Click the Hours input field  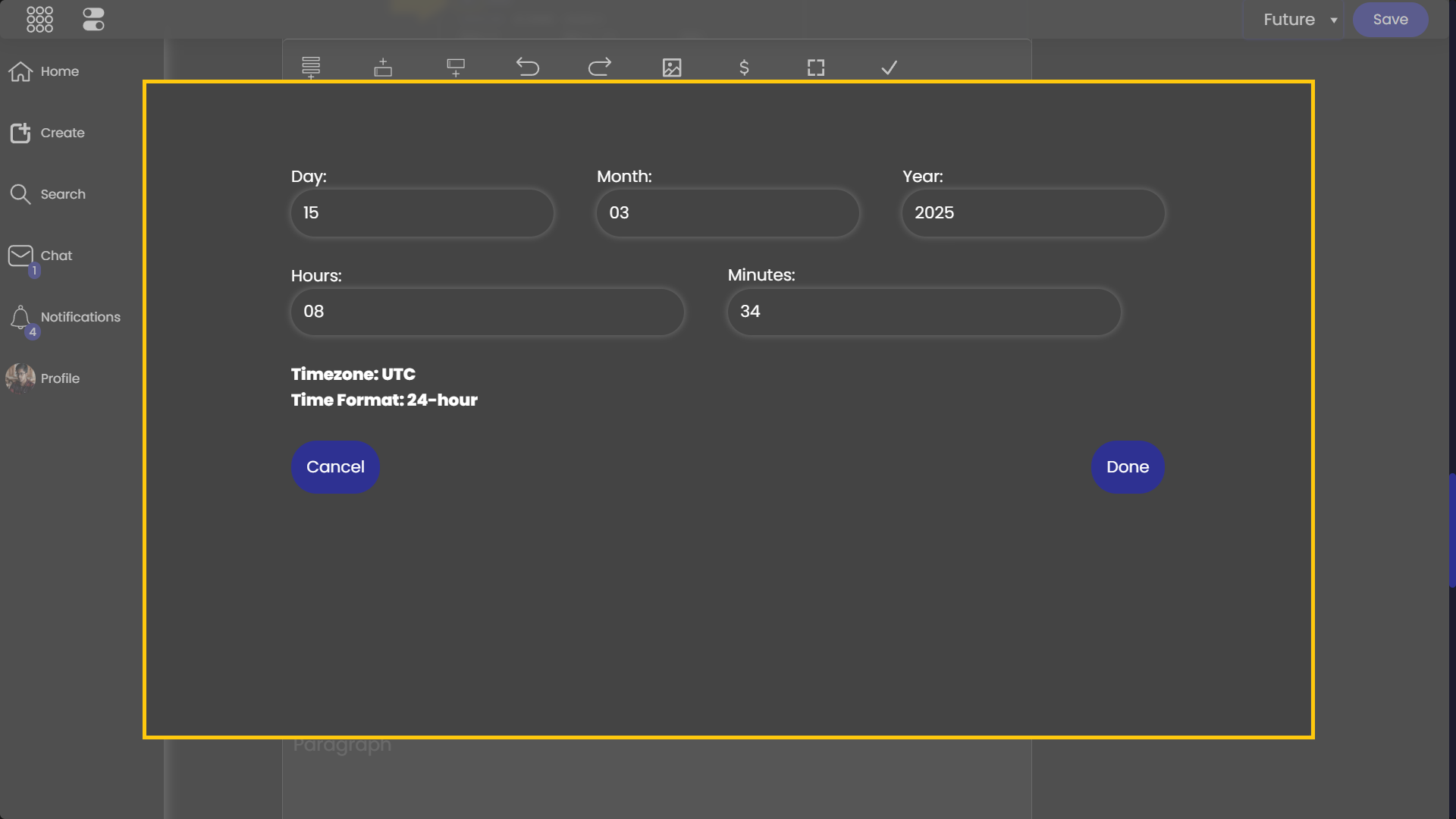point(488,312)
